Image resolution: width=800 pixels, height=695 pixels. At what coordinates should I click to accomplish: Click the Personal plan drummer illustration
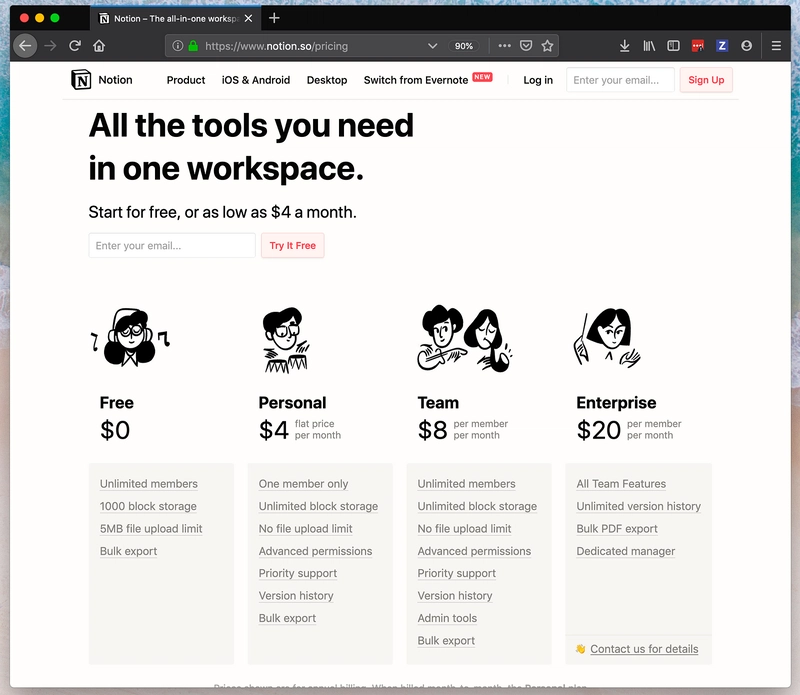[286, 340]
